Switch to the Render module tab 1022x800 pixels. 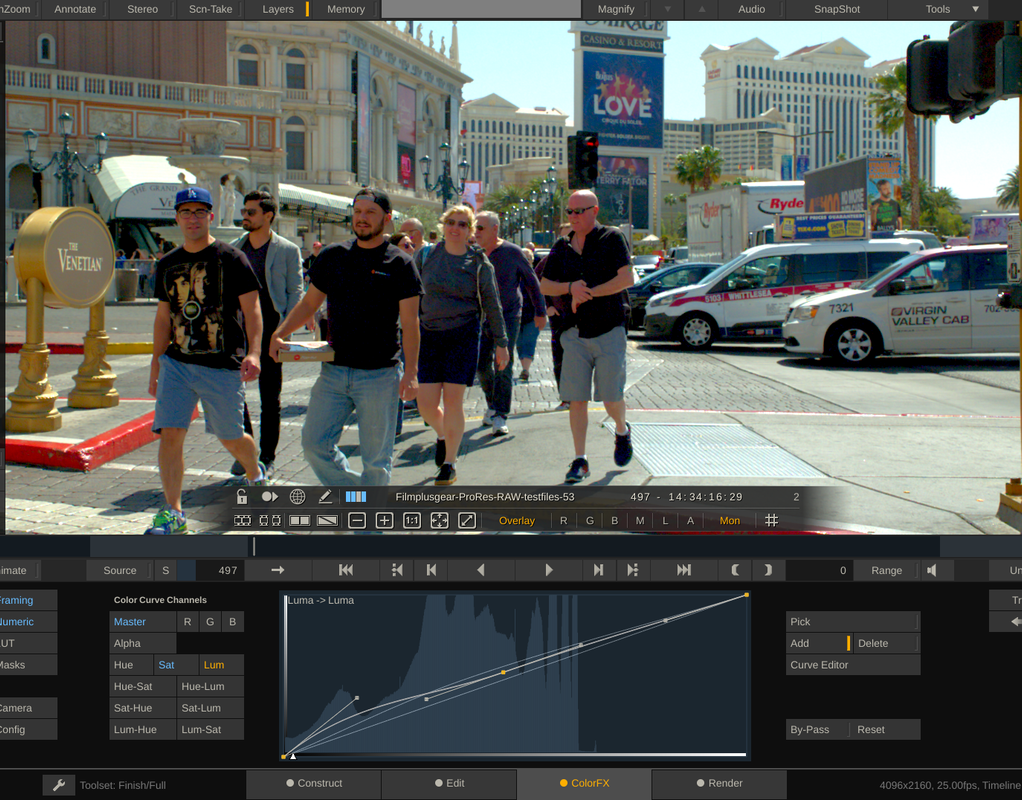click(719, 783)
